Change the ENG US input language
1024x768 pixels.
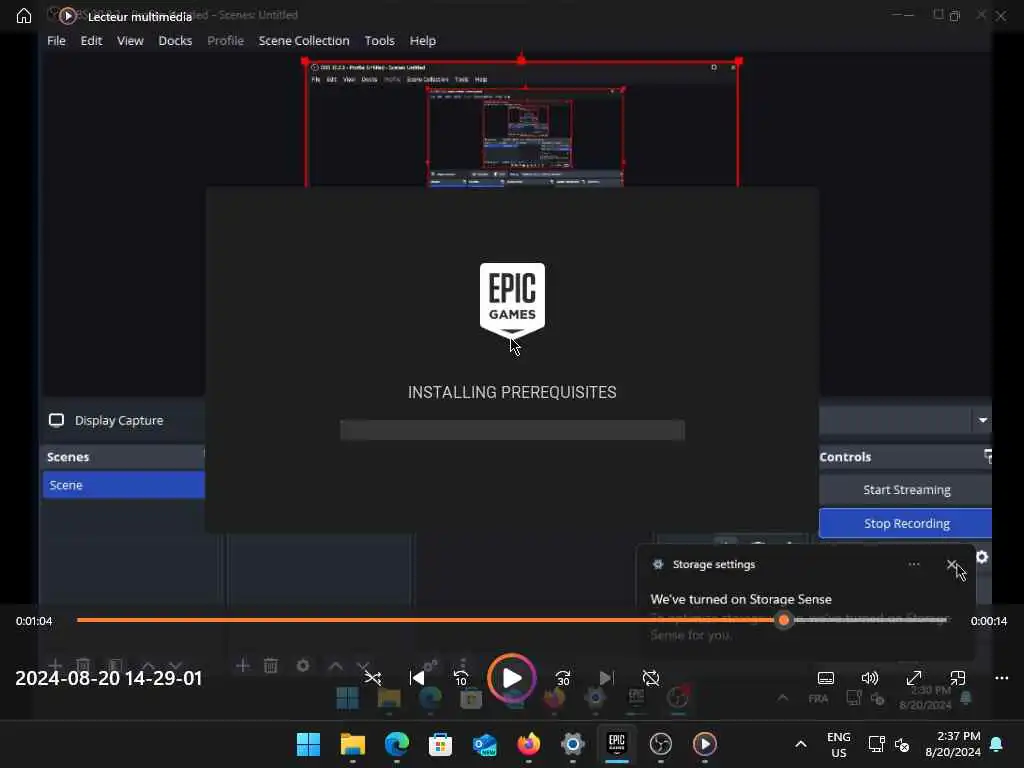[x=839, y=744]
